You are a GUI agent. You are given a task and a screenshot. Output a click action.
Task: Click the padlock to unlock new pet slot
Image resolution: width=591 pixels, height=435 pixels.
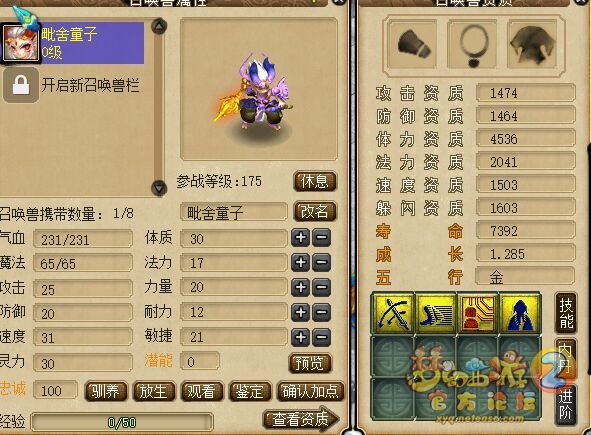click(21, 85)
